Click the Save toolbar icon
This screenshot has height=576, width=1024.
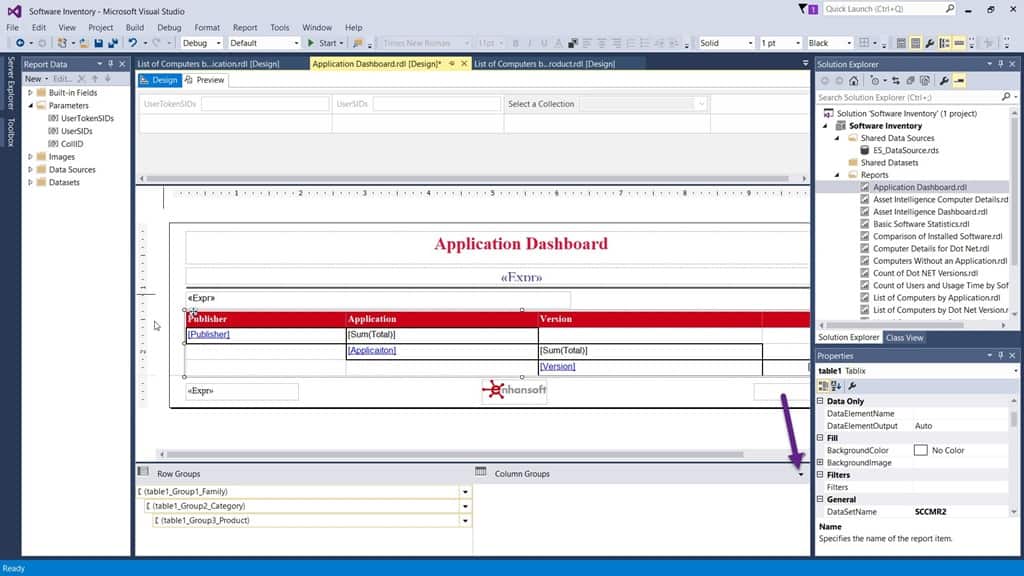[100, 44]
